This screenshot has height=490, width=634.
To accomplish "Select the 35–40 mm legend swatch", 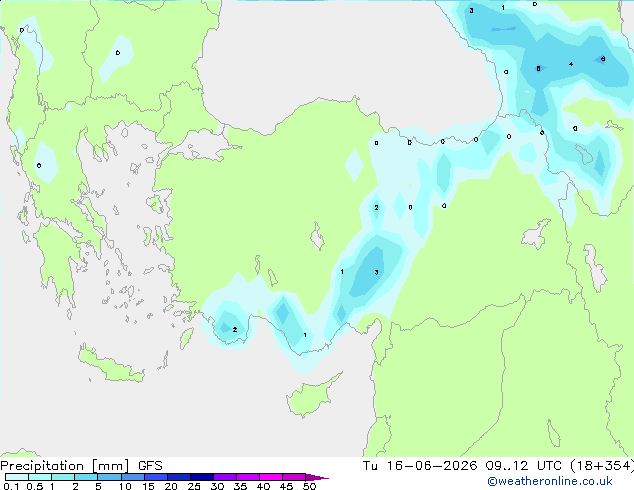I will [x=248, y=477].
